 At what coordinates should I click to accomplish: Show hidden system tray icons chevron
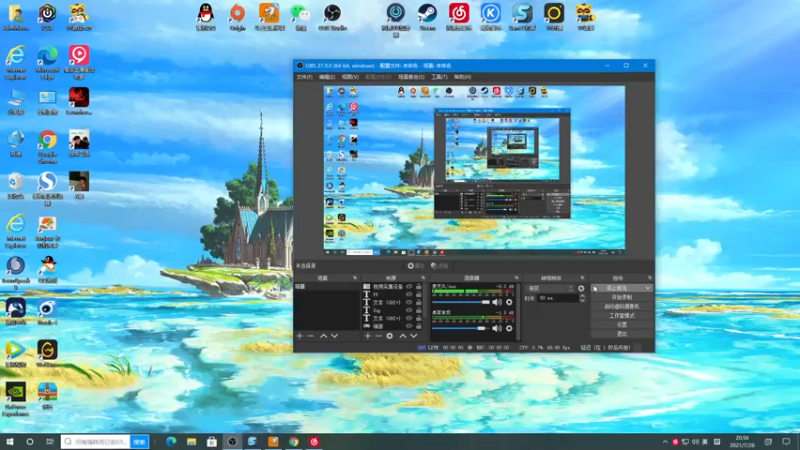coord(665,442)
